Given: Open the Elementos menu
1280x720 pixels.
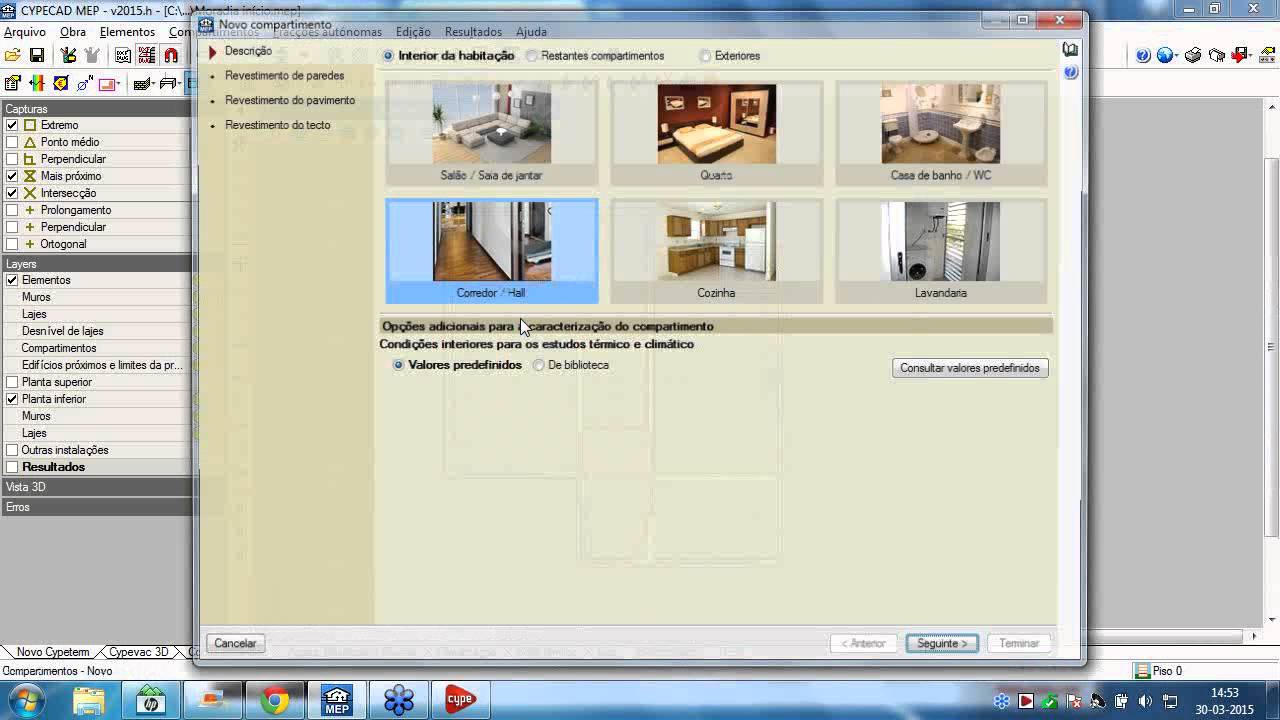Looking at the screenshot, I should (127, 32).
